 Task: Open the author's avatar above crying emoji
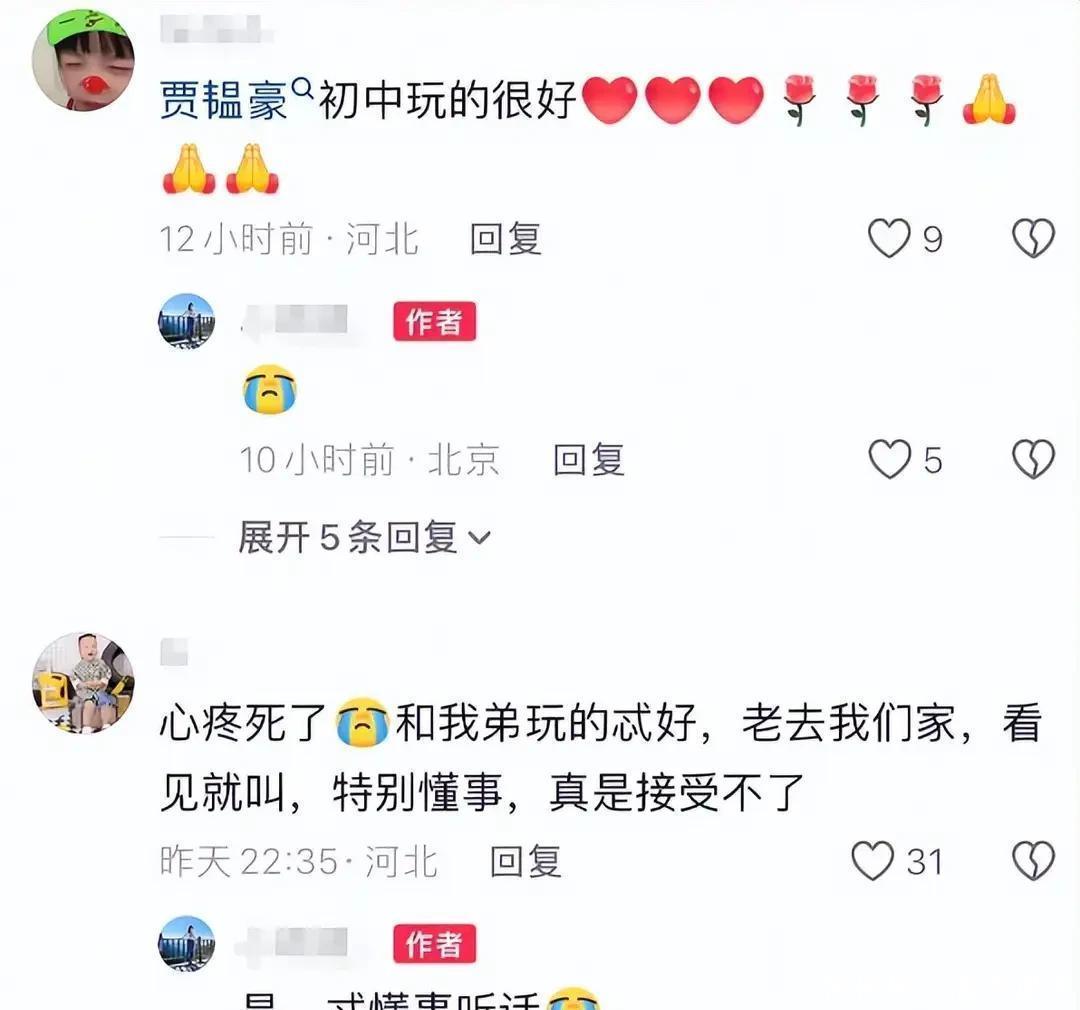point(187,321)
